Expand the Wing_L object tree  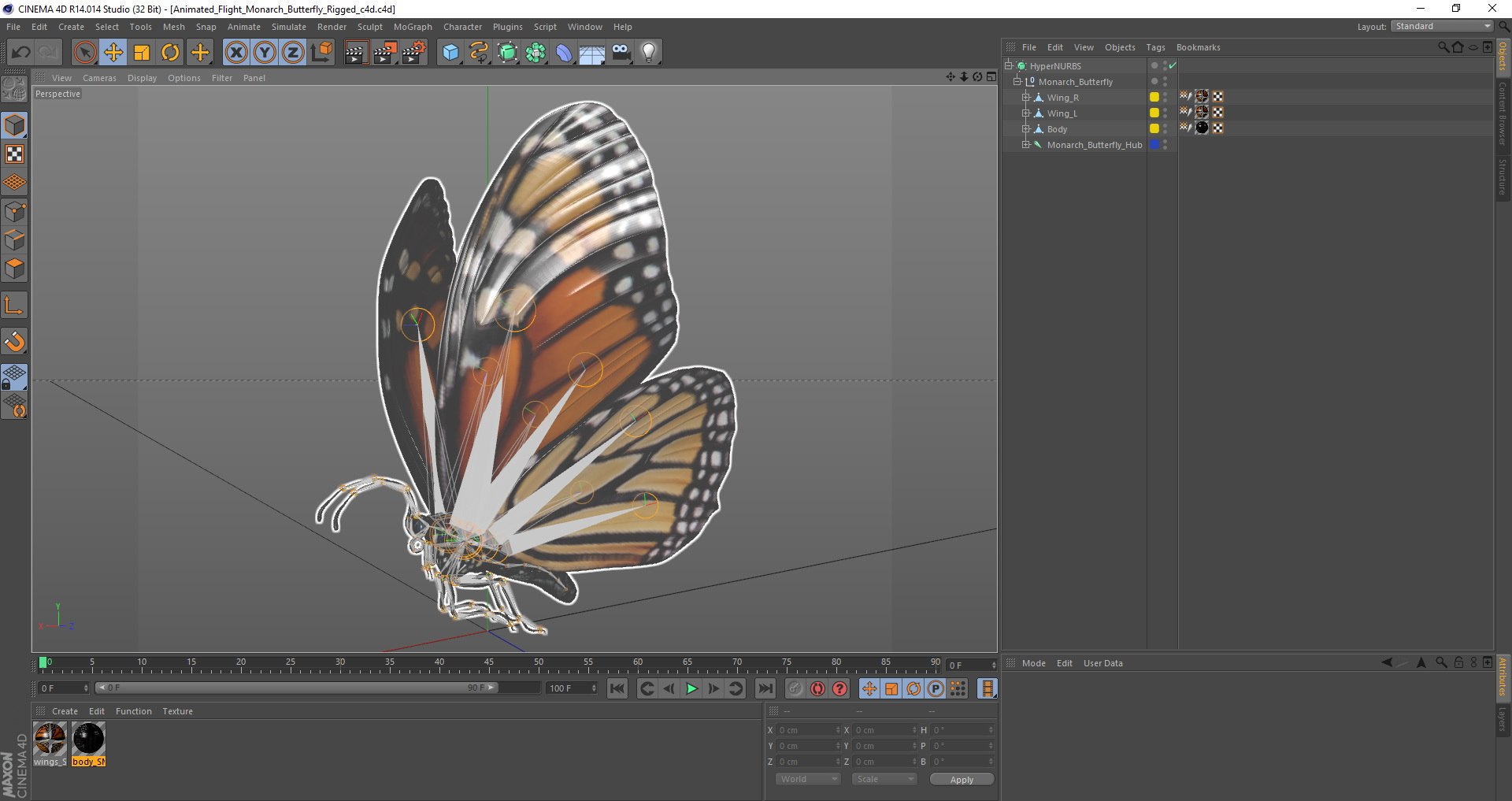pos(1026,113)
